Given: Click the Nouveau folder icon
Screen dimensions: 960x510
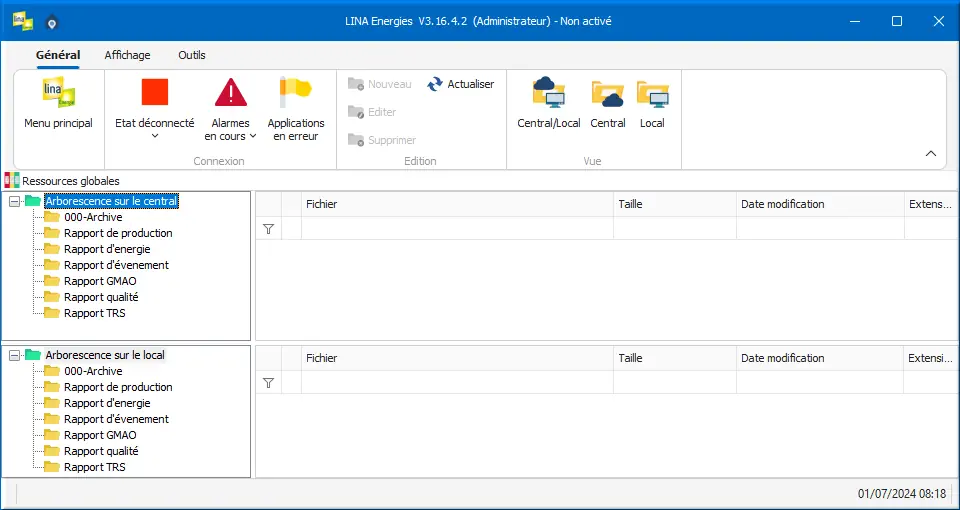Looking at the screenshot, I should (x=356, y=84).
